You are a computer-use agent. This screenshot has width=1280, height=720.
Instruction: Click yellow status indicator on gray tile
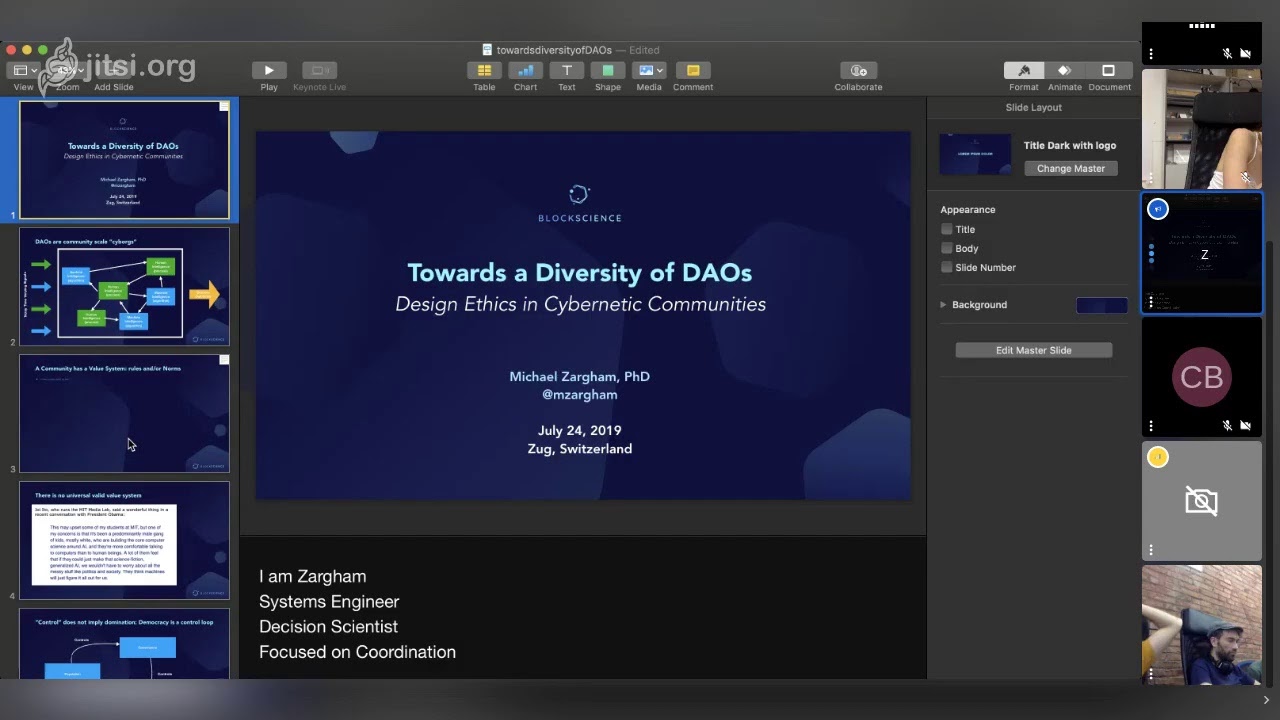[1158, 457]
